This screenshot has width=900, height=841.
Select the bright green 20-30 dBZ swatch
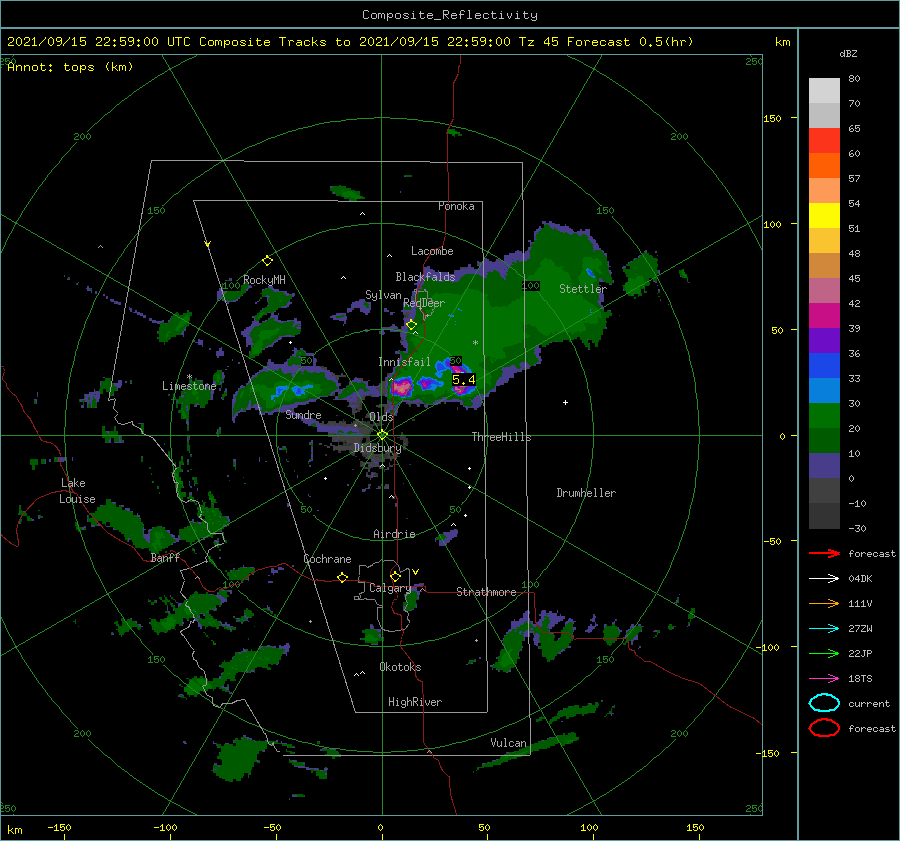pos(824,415)
